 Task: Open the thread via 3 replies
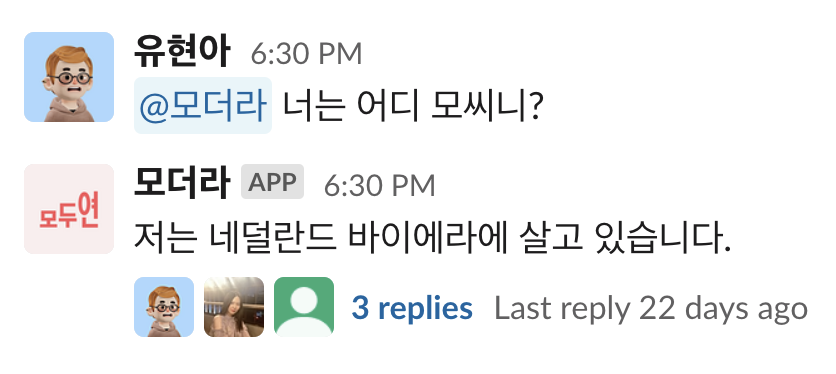pyautogui.click(x=412, y=308)
